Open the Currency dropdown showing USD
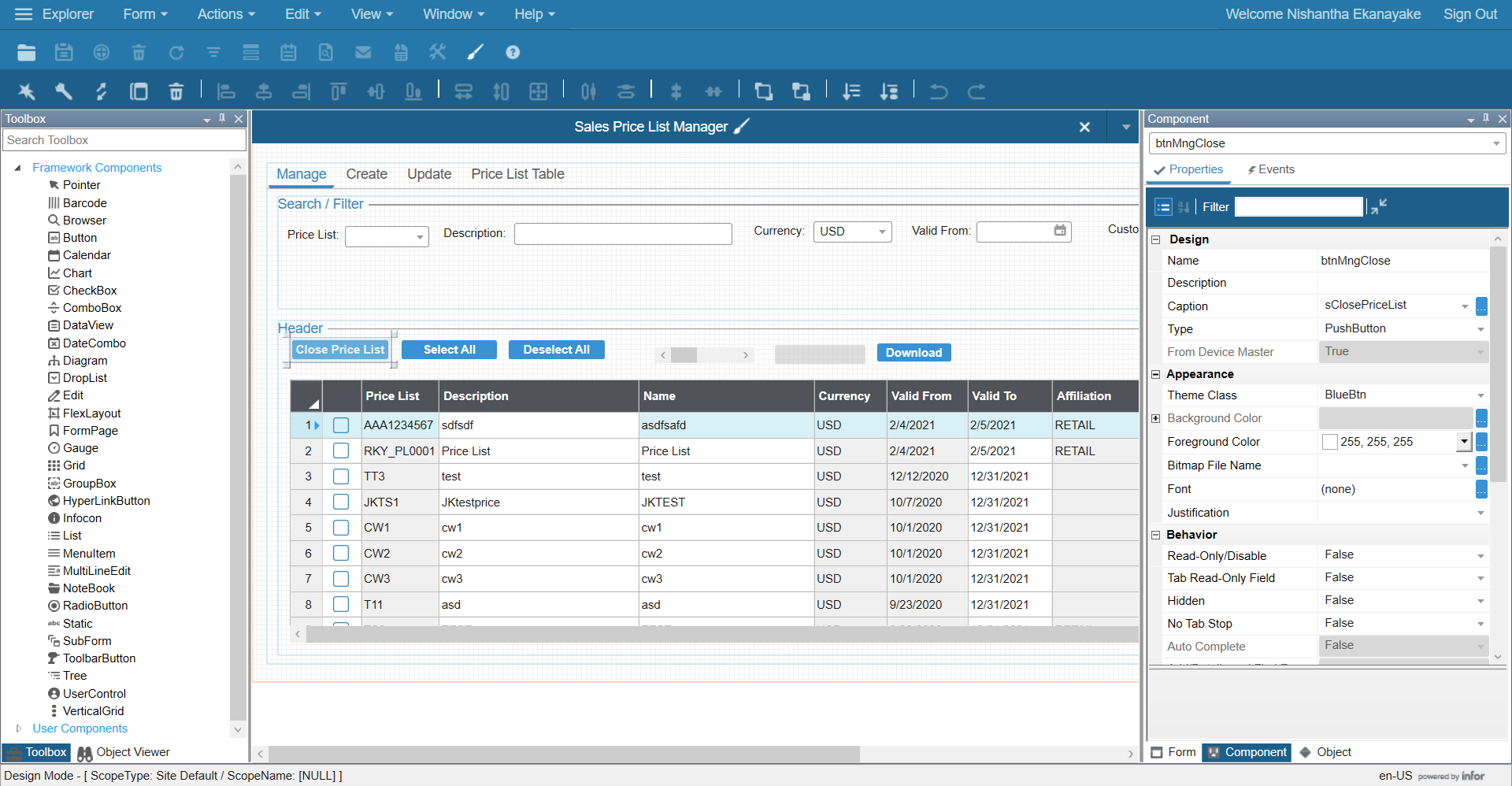 coord(882,232)
